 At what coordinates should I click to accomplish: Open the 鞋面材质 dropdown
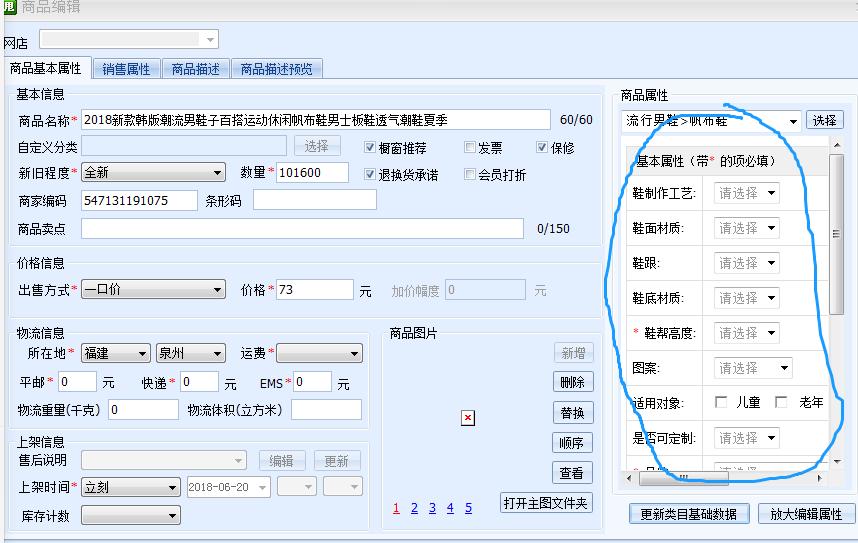pyautogui.click(x=746, y=228)
